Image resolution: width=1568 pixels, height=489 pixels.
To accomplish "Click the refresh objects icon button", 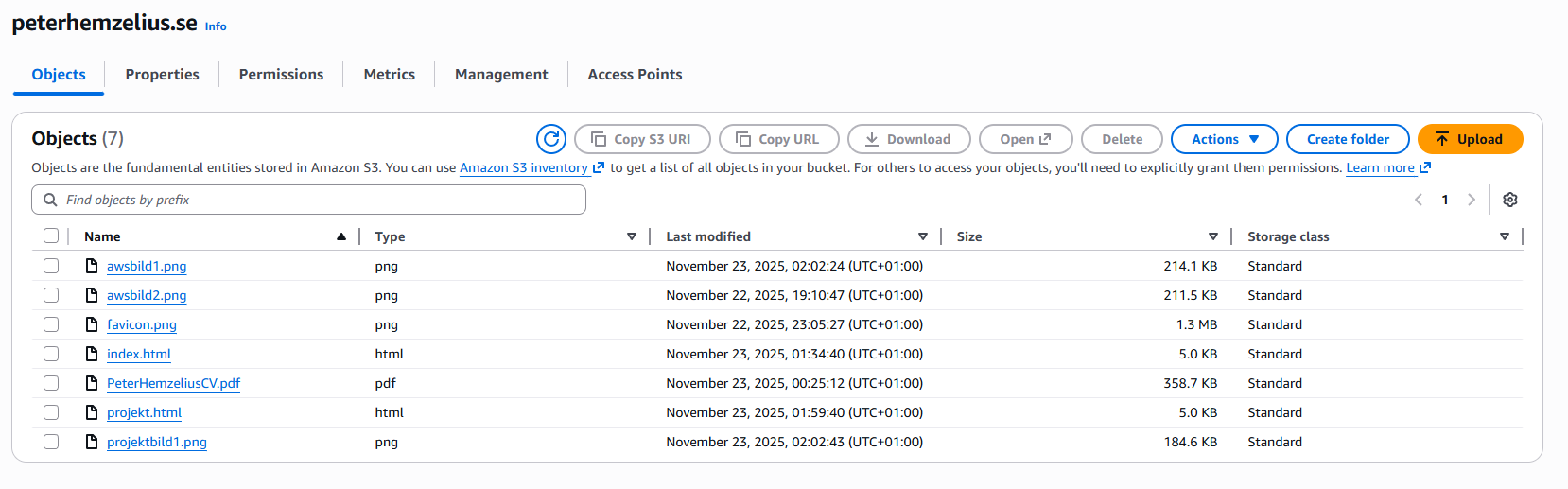I will pos(551,139).
